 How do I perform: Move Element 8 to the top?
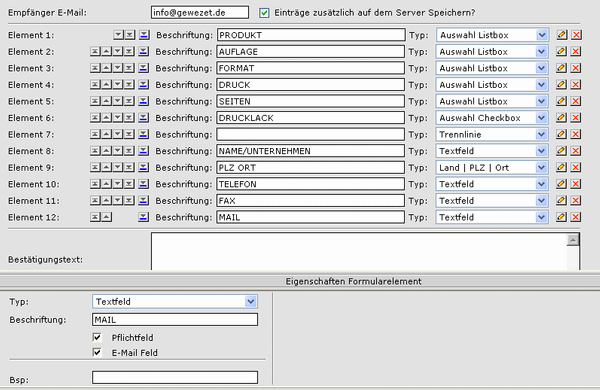[x=95, y=151]
